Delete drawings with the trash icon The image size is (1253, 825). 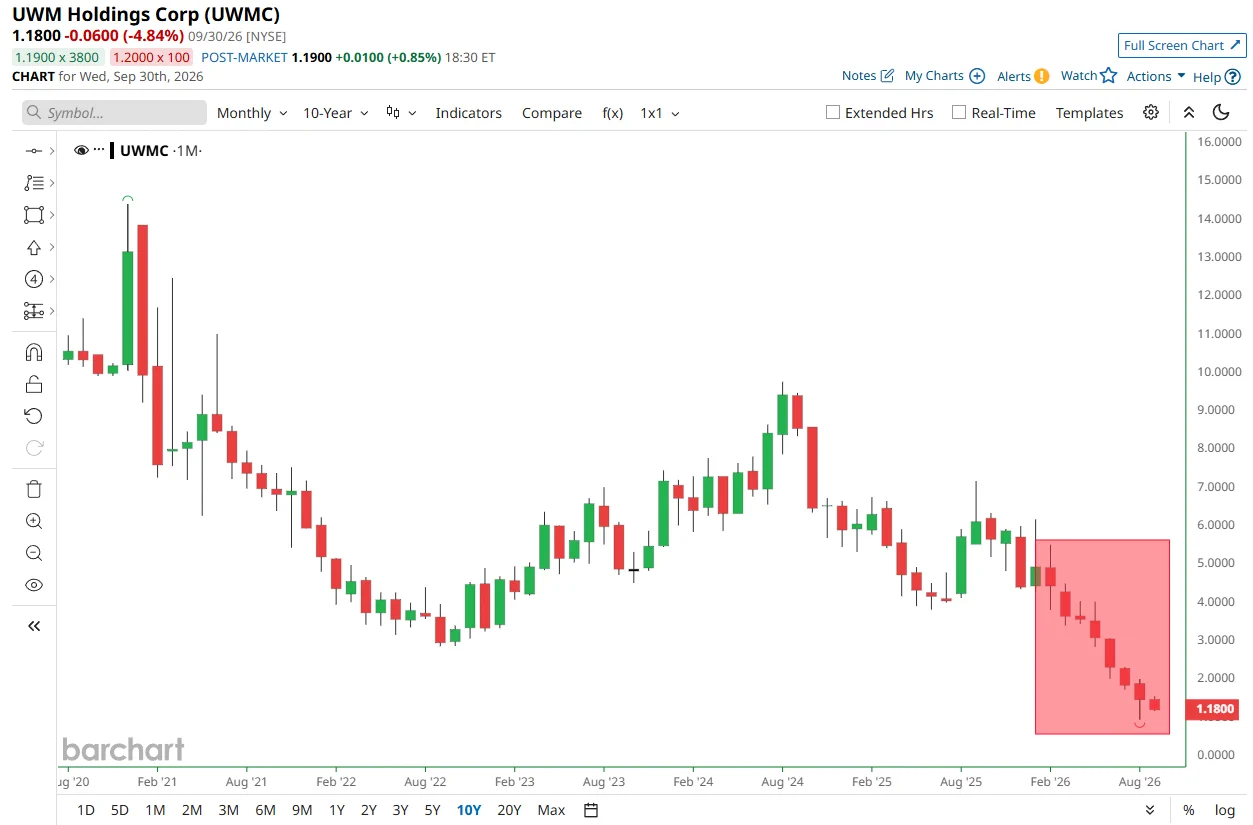[34, 489]
